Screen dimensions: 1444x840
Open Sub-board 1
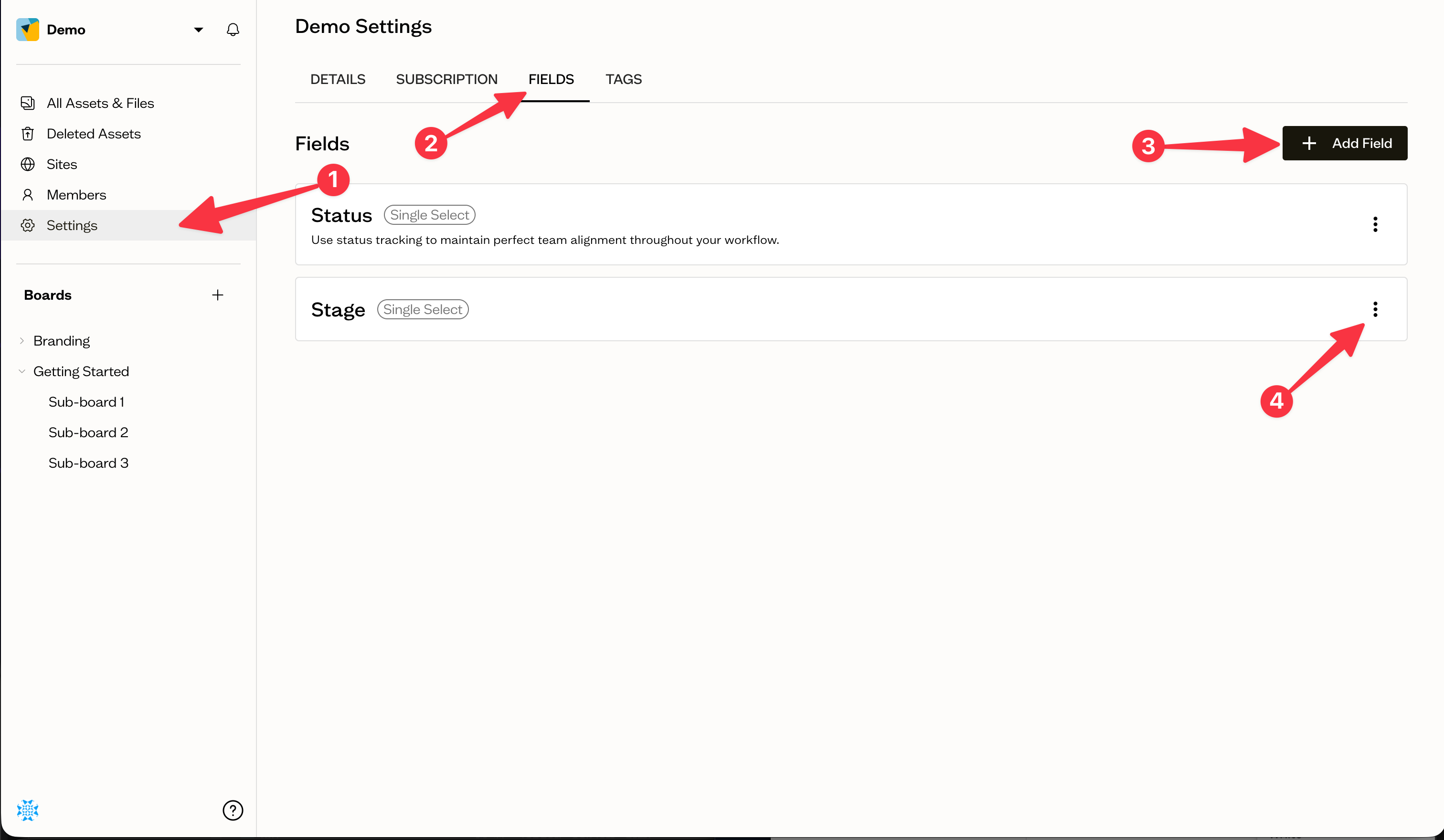click(x=86, y=401)
